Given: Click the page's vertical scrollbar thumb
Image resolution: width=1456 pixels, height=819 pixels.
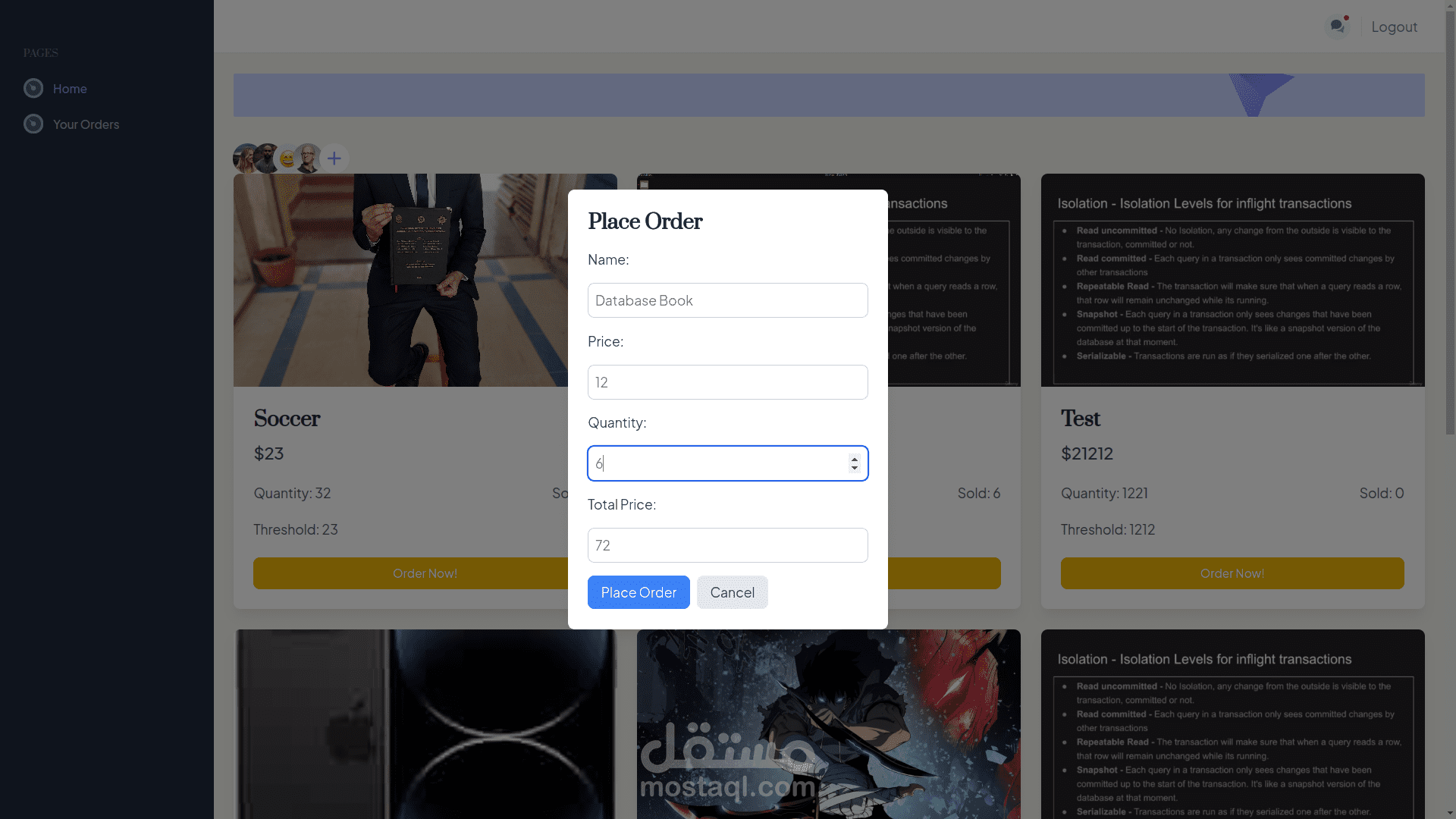Looking at the screenshot, I should click(x=1449, y=220).
